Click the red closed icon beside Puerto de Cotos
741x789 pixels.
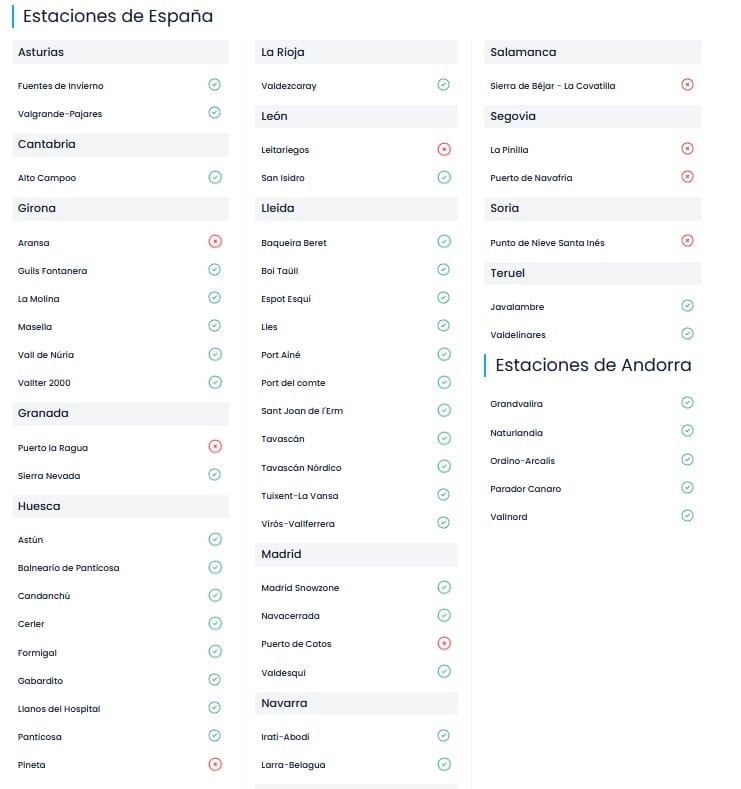click(x=444, y=643)
